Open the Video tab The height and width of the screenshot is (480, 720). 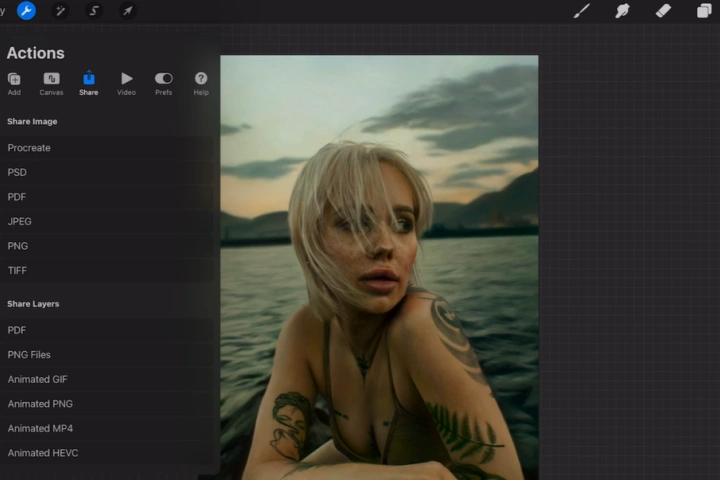point(126,84)
